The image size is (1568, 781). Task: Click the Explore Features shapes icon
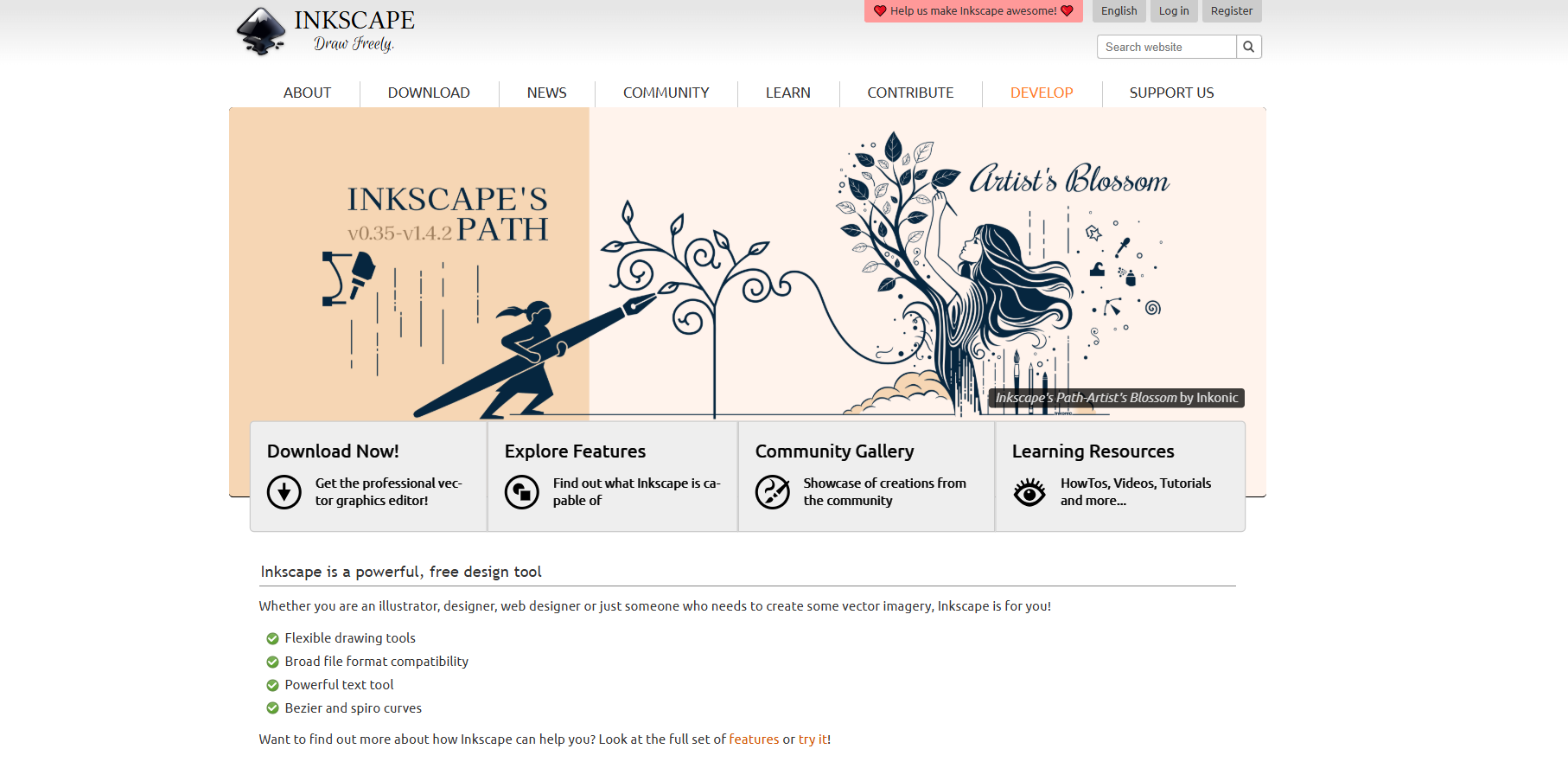click(521, 492)
